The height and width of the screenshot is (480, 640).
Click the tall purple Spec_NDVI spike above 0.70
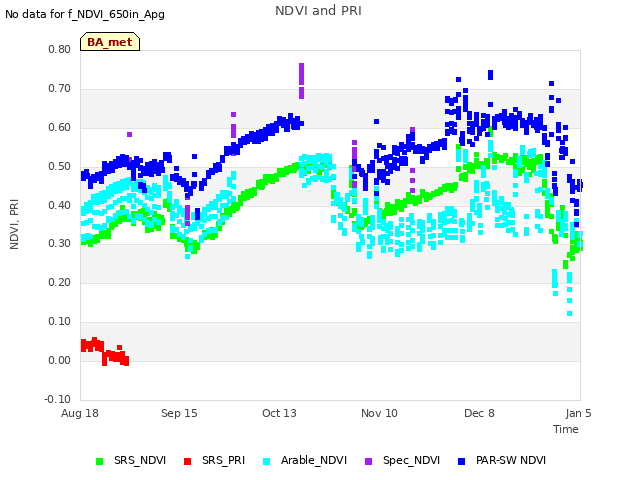pyautogui.click(x=302, y=81)
